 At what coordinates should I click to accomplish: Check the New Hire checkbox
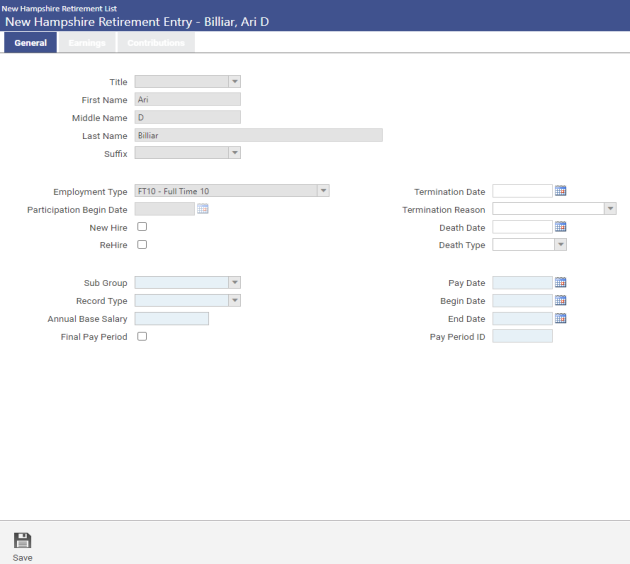(x=142, y=227)
